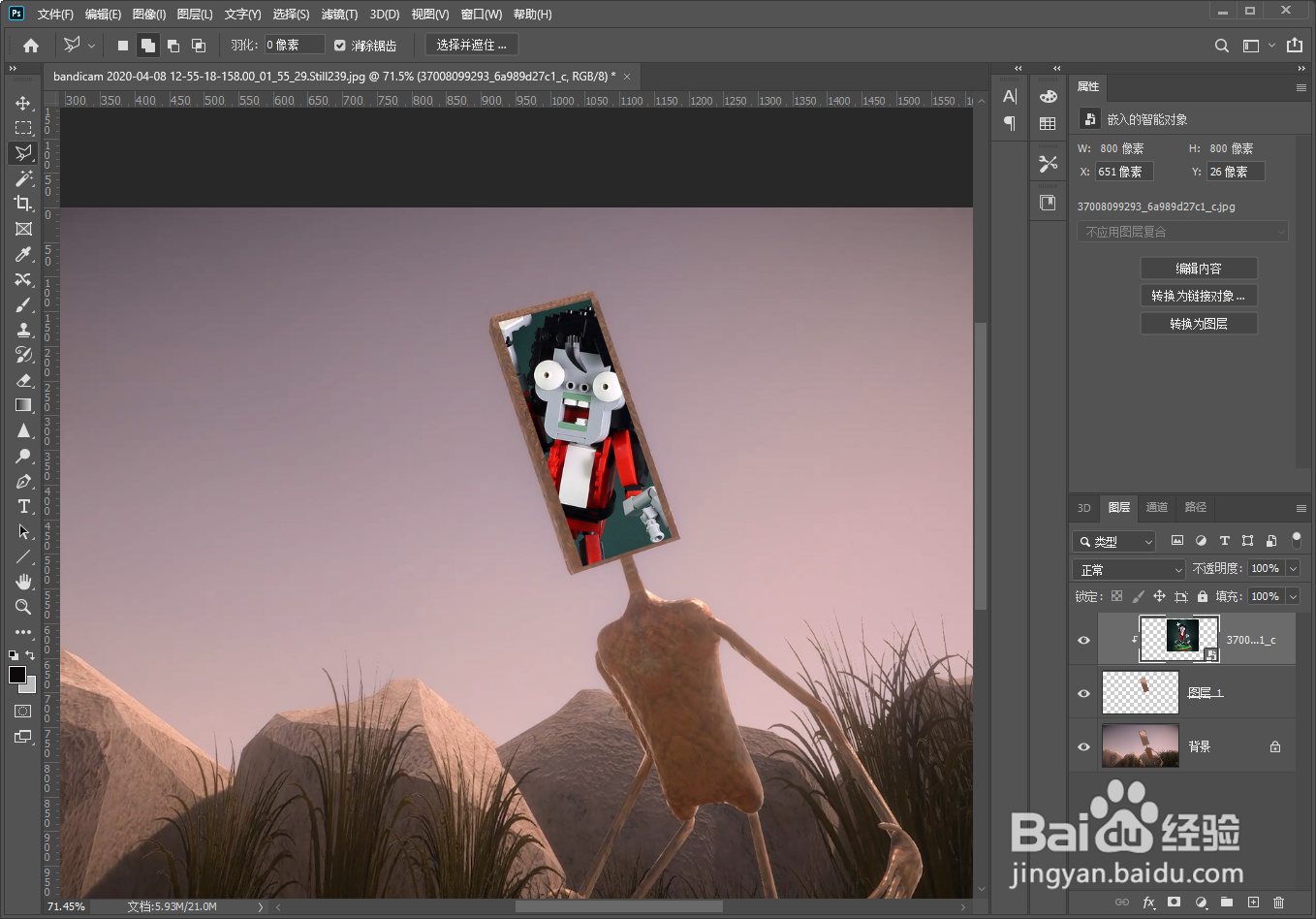Hide the 图层 1 layer
Screen dimensions: 1316x919
1083,693
